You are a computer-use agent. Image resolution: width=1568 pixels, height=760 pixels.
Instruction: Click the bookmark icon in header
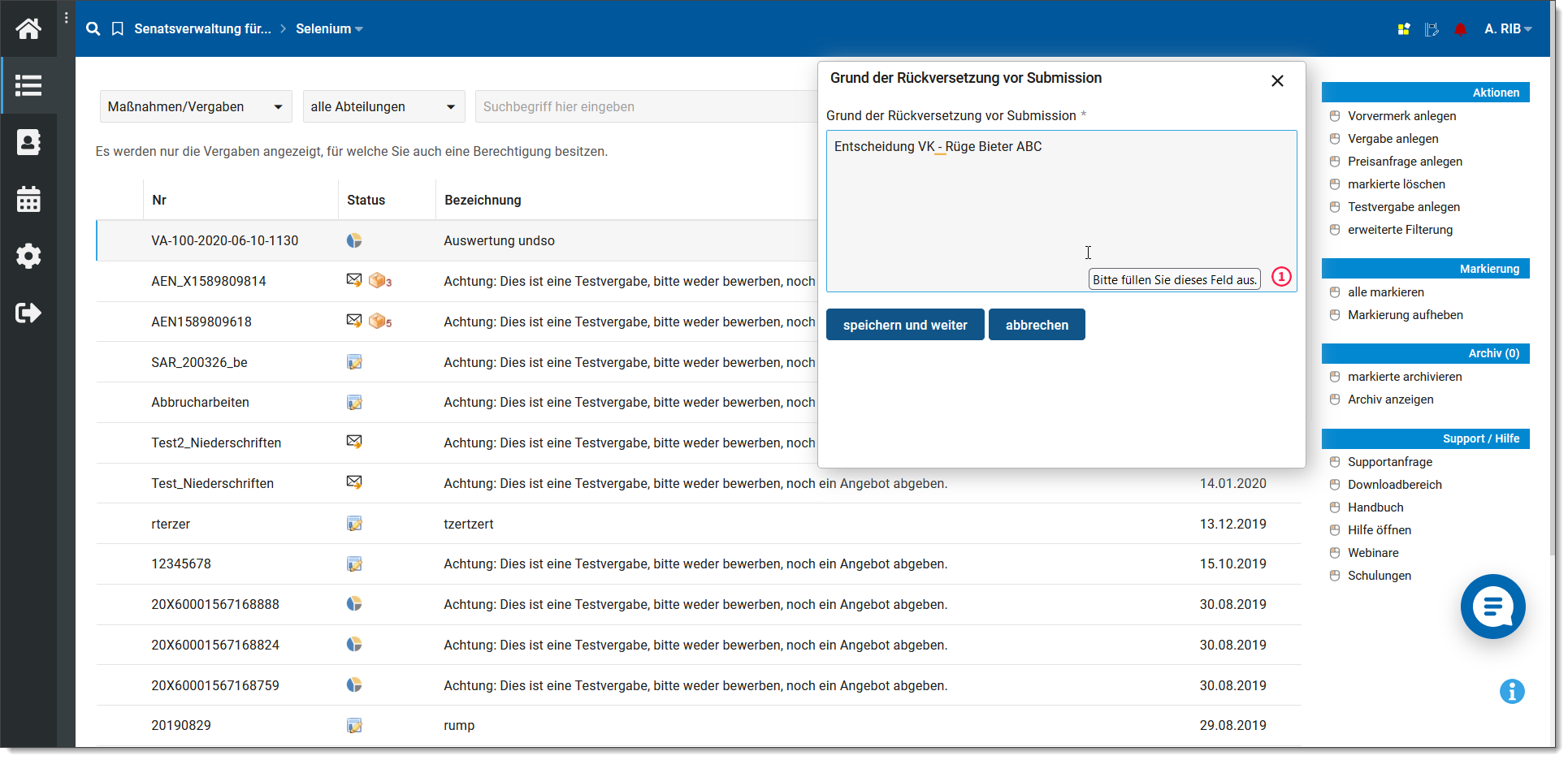point(118,29)
